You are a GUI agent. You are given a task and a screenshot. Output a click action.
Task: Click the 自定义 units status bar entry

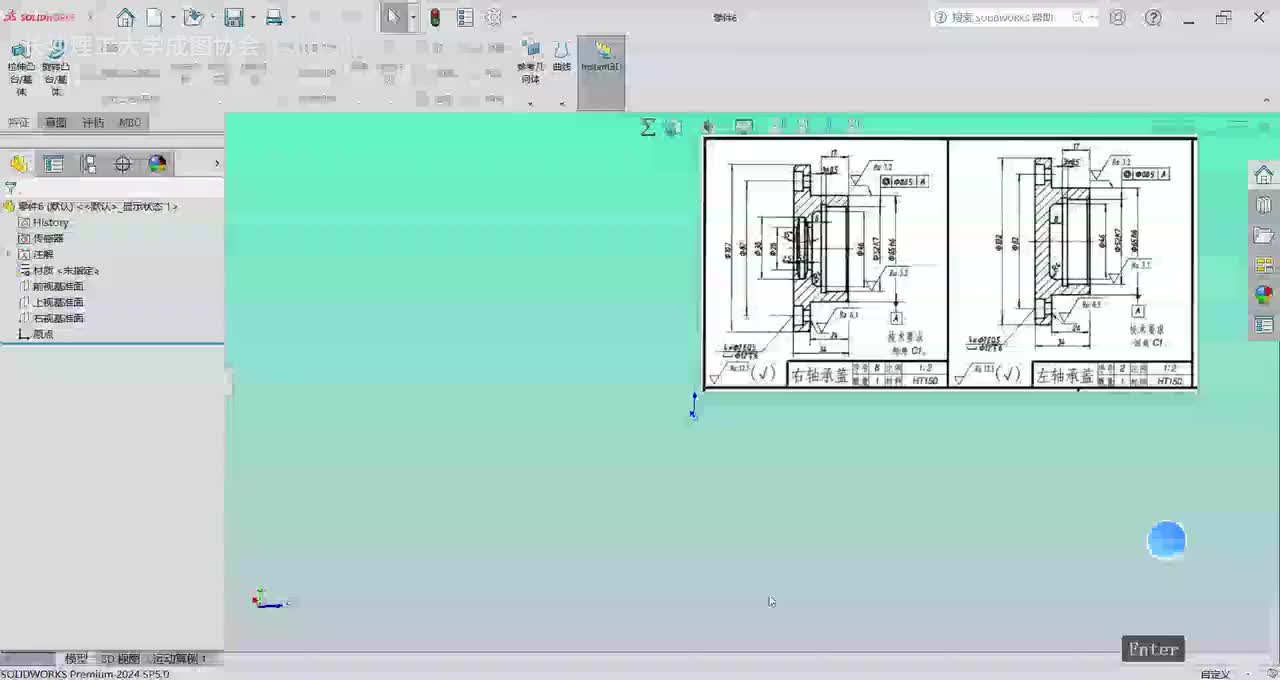[x=1215, y=674]
